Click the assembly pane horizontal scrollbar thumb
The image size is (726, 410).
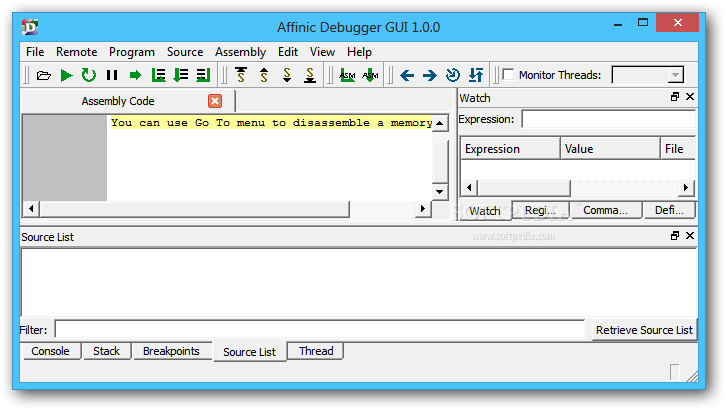[x=194, y=209]
